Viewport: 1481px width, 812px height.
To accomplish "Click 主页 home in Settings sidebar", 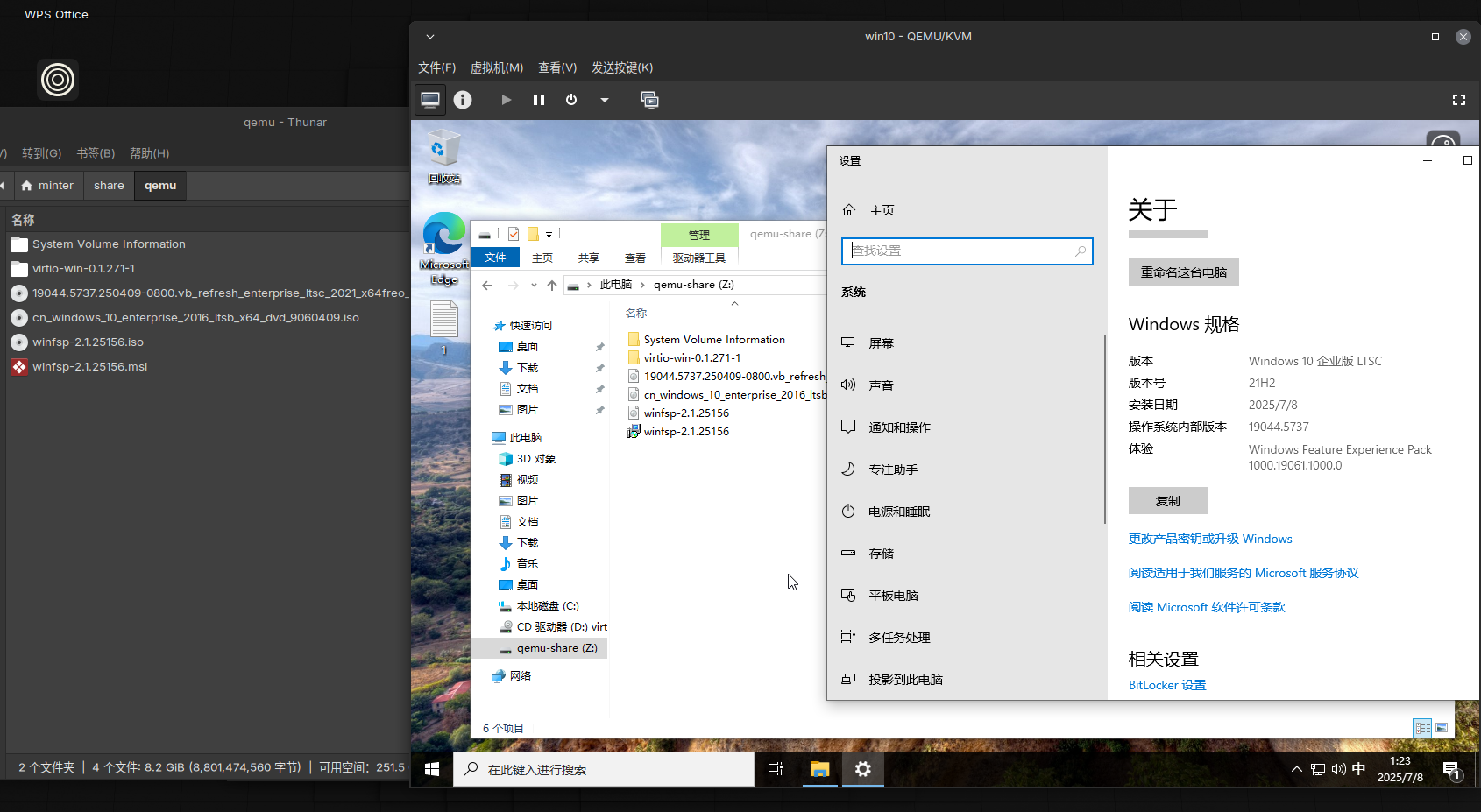I will [882, 210].
